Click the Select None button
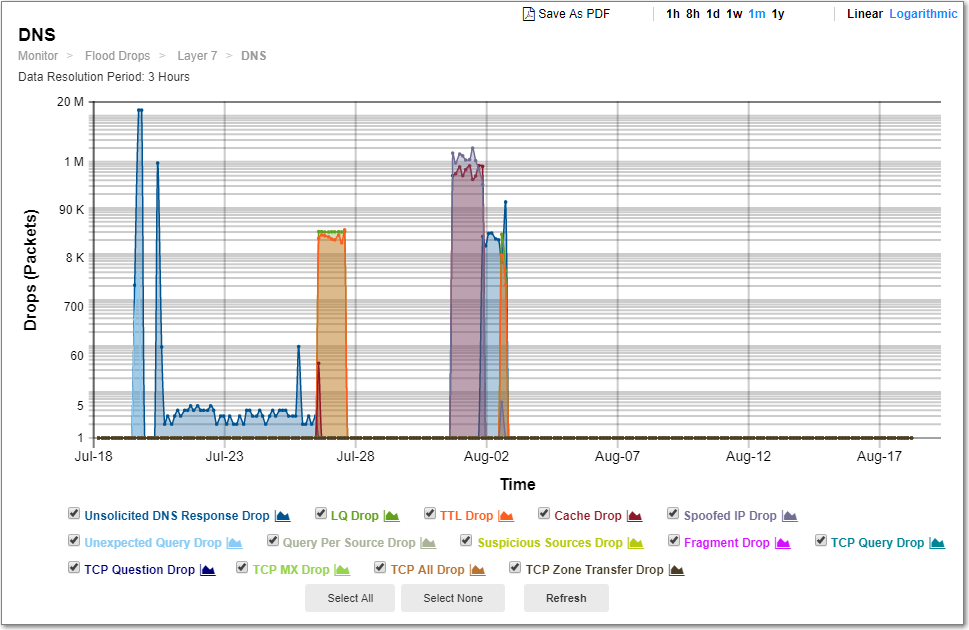969x630 pixels. coord(452,598)
